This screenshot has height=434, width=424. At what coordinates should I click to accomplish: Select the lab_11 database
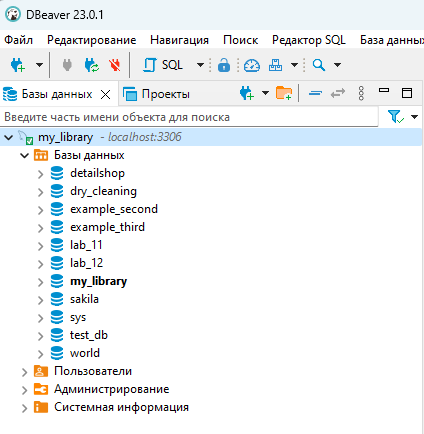[86, 245]
